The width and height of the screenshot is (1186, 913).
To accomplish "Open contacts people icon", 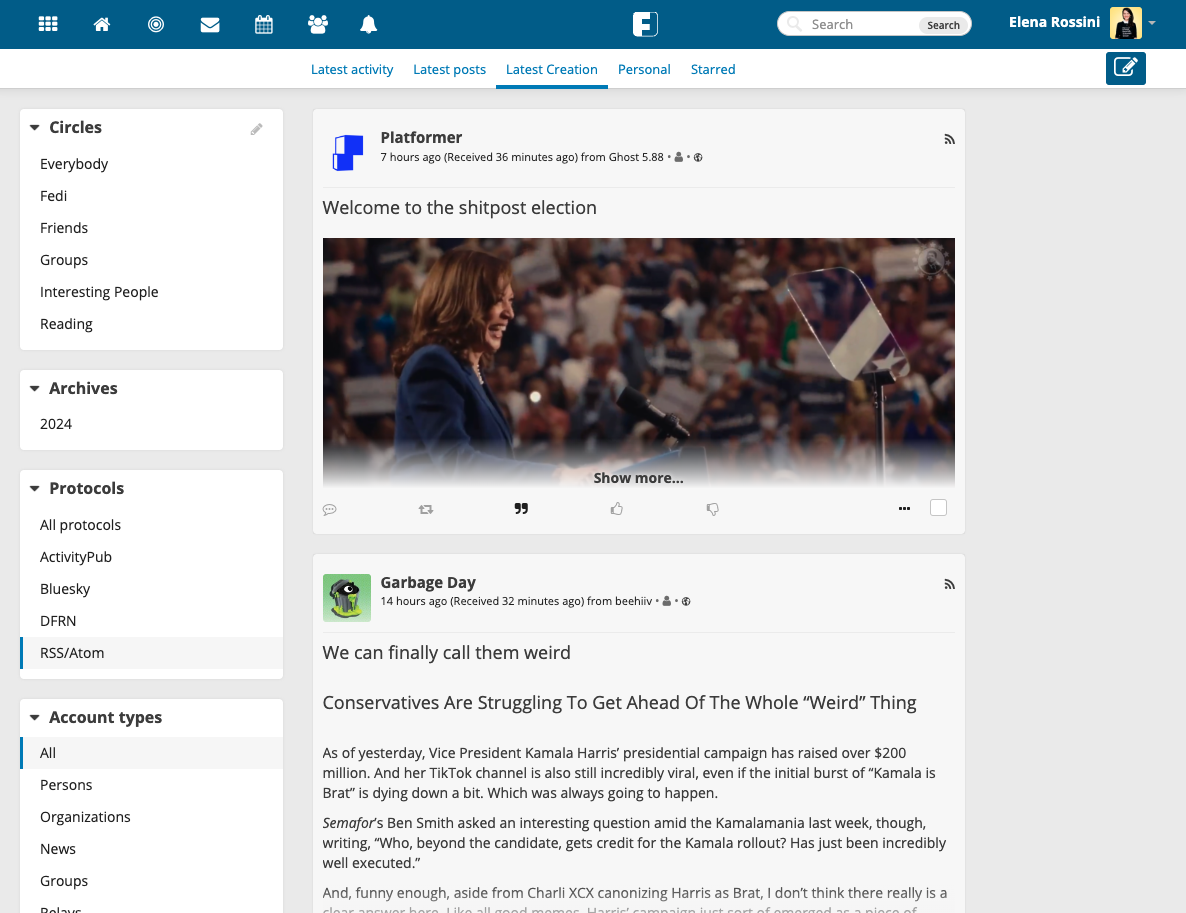I will pos(318,24).
